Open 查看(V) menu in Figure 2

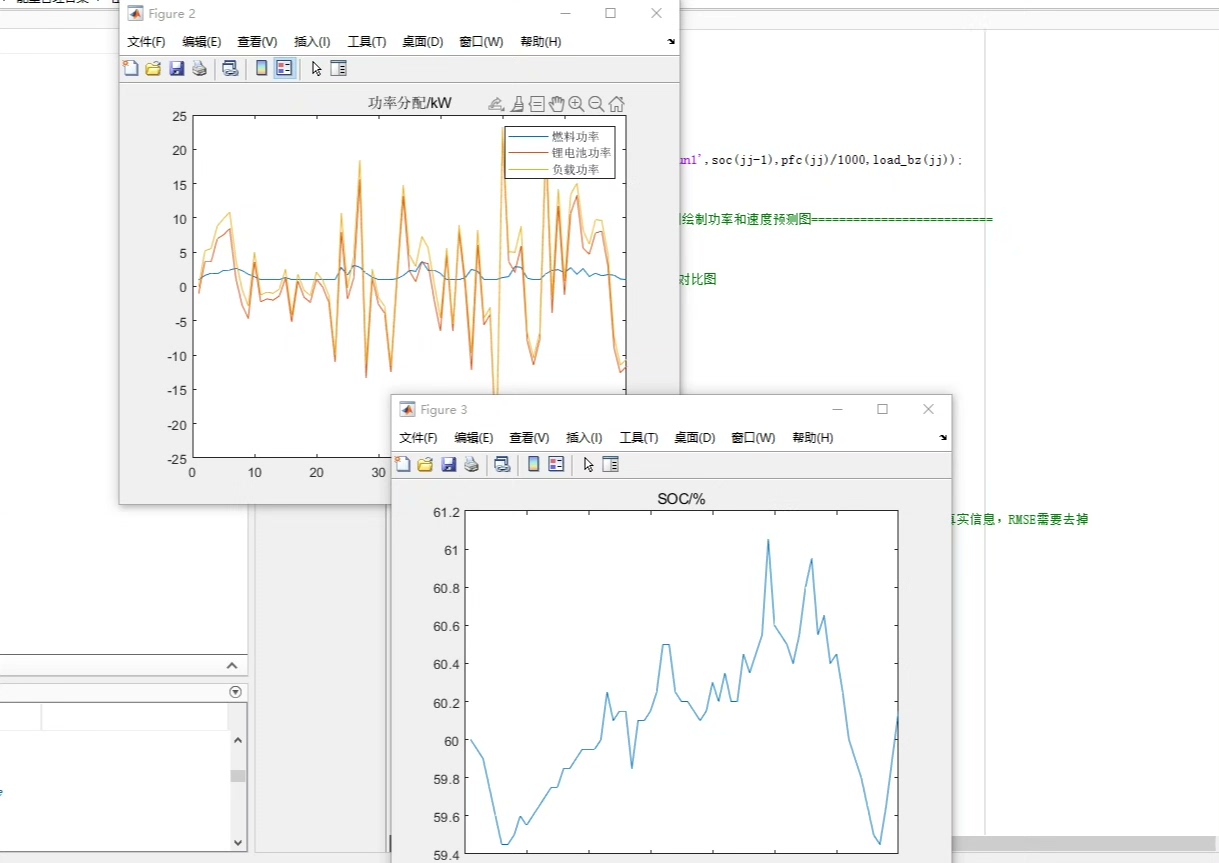pos(257,42)
